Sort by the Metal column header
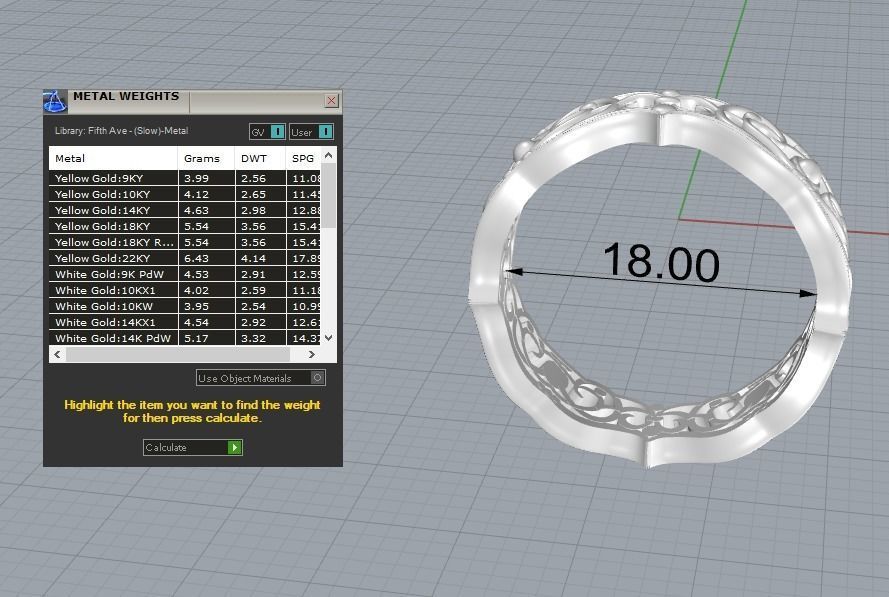 point(113,158)
